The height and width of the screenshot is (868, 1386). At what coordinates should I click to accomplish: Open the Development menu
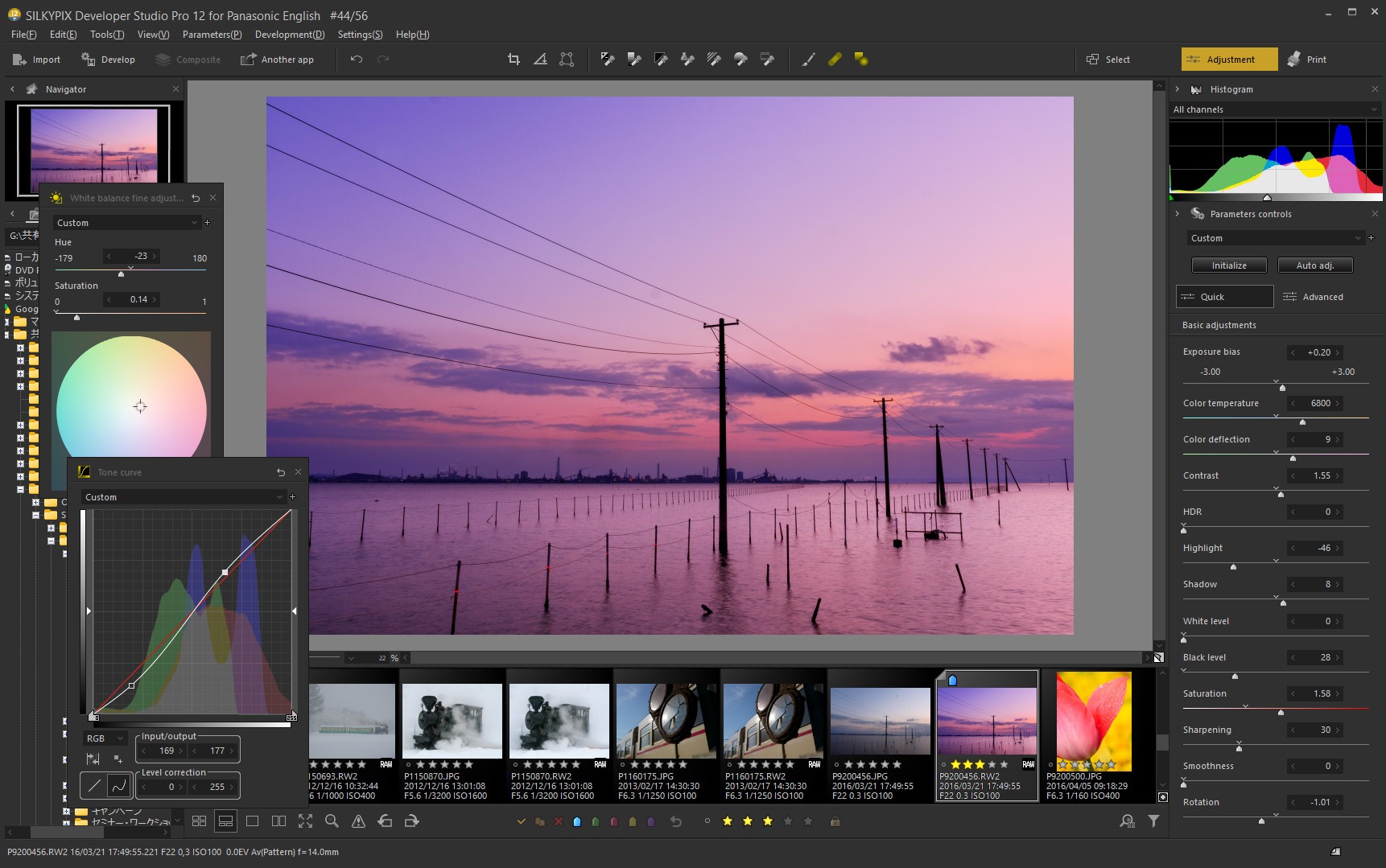tap(290, 35)
